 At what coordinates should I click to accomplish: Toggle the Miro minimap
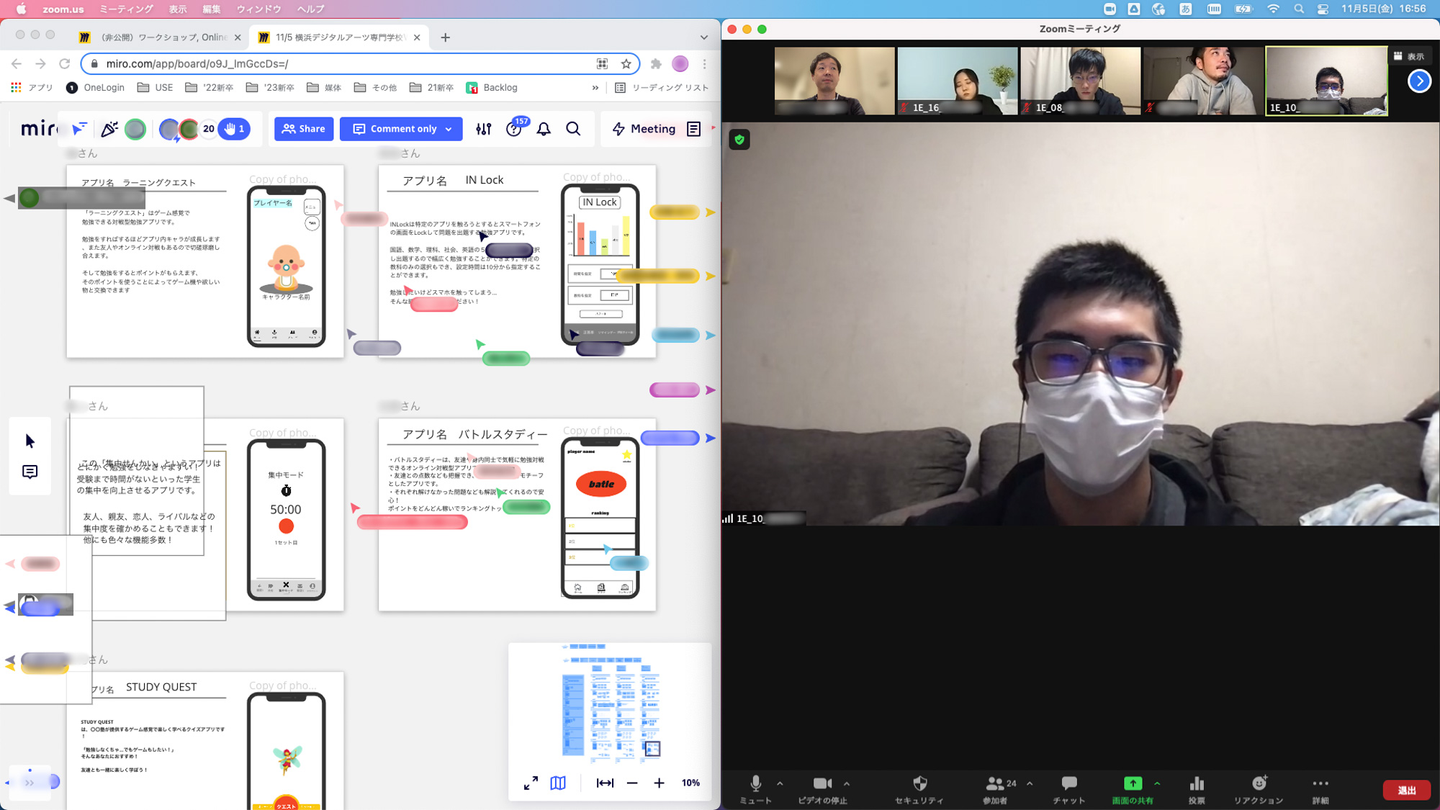pos(558,783)
